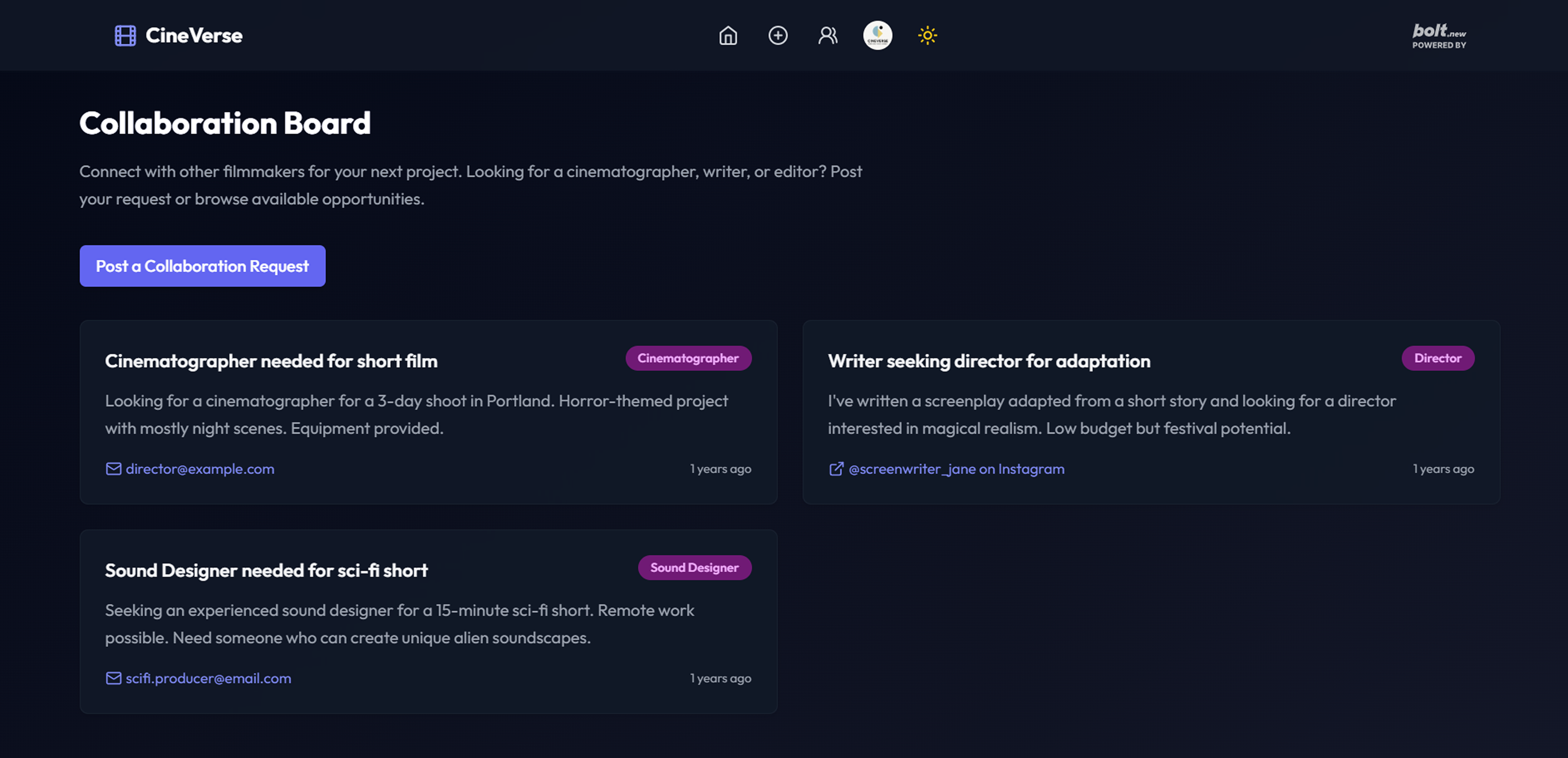1568x758 pixels.
Task: Click mail icon beside director@example.com
Action: 113,469
